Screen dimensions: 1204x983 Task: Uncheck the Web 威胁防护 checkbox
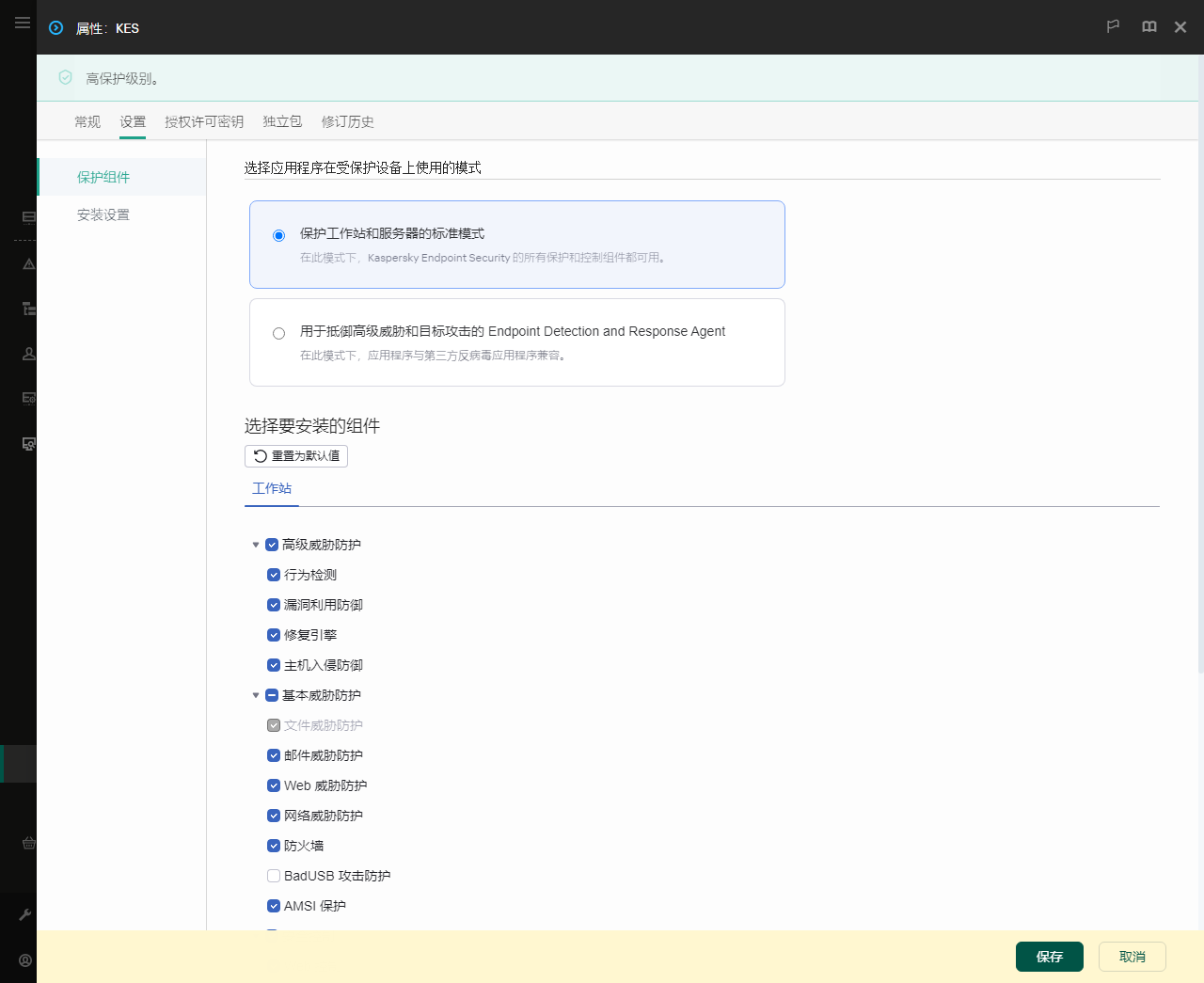tap(274, 785)
